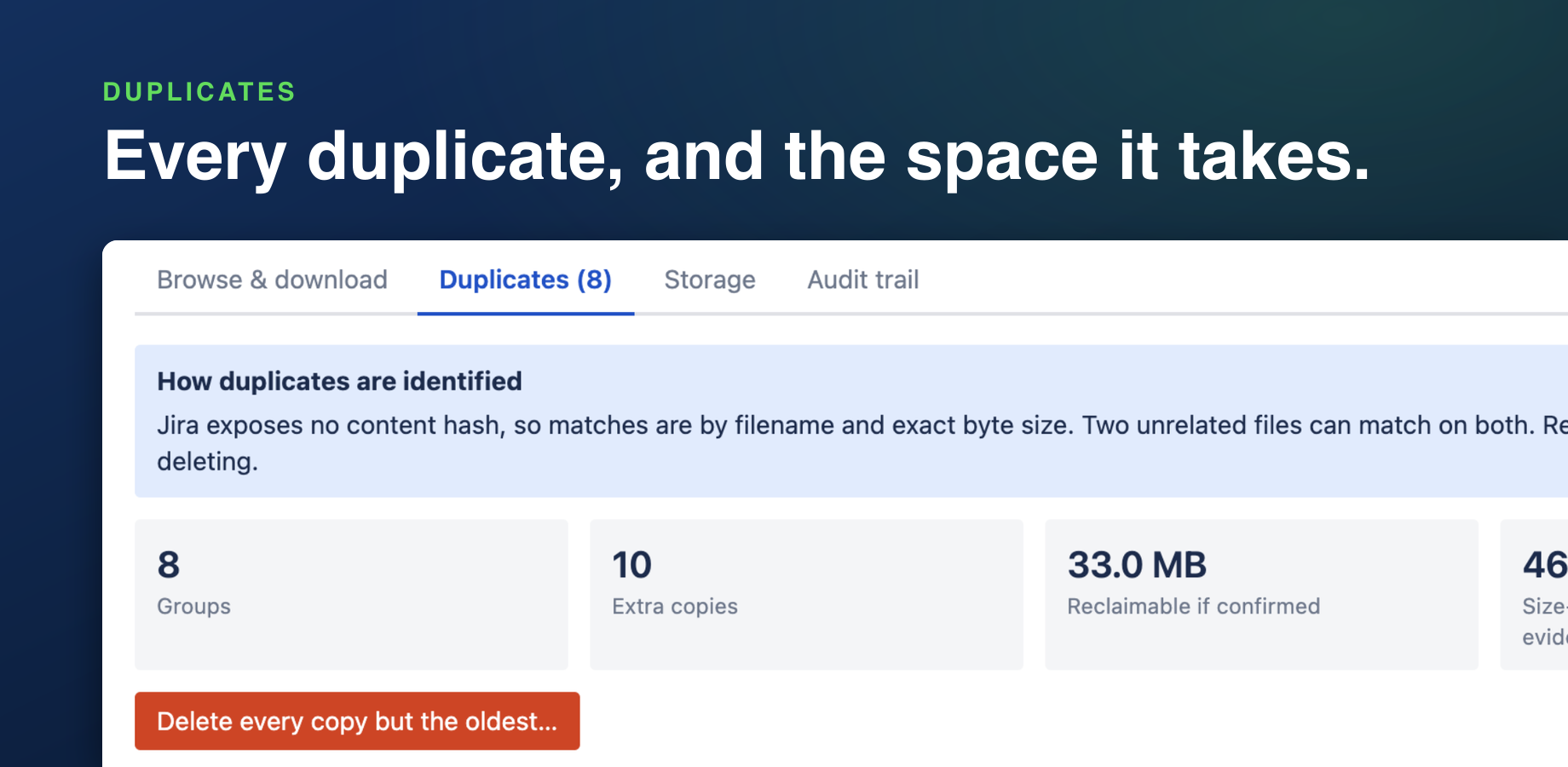Click Delete every copy but the oldest button
The image size is (1568, 767).
pyautogui.click(x=357, y=721)
